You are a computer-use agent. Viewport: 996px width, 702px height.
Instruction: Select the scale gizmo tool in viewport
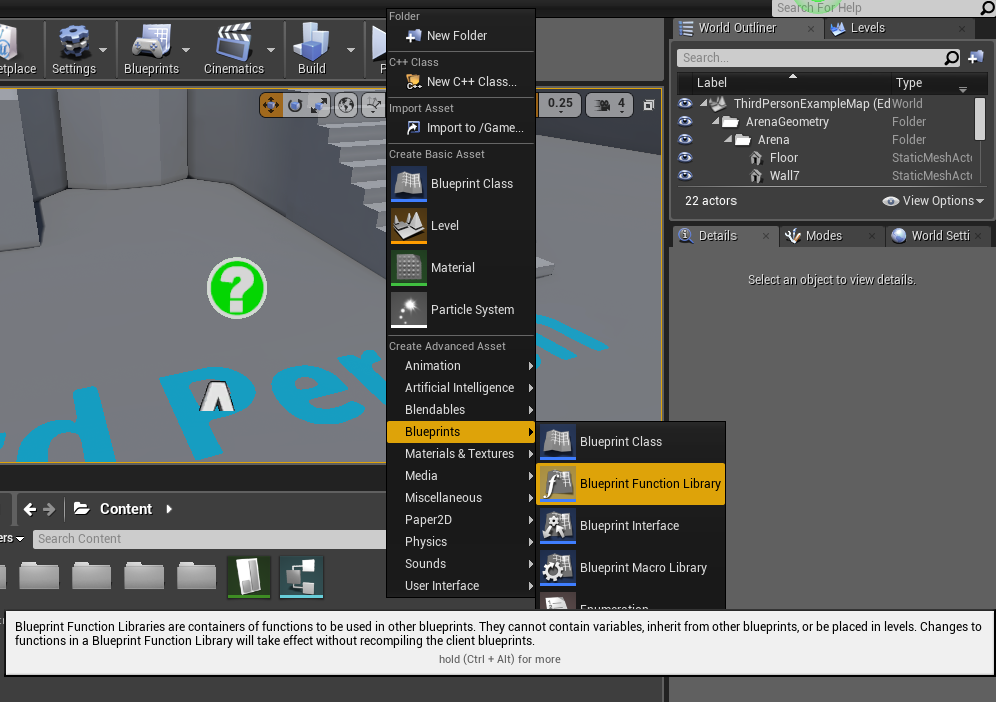point(319,105)
